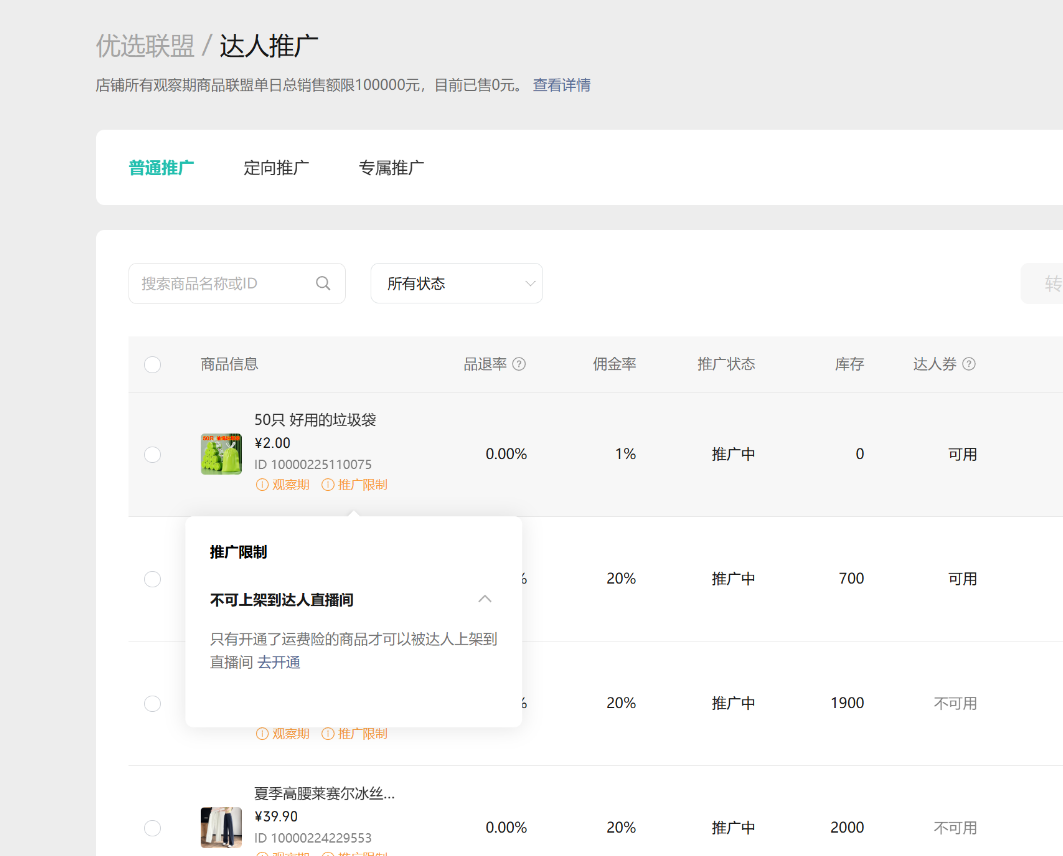
Task: Click price ¥2.00
Action: pos(273,443)
